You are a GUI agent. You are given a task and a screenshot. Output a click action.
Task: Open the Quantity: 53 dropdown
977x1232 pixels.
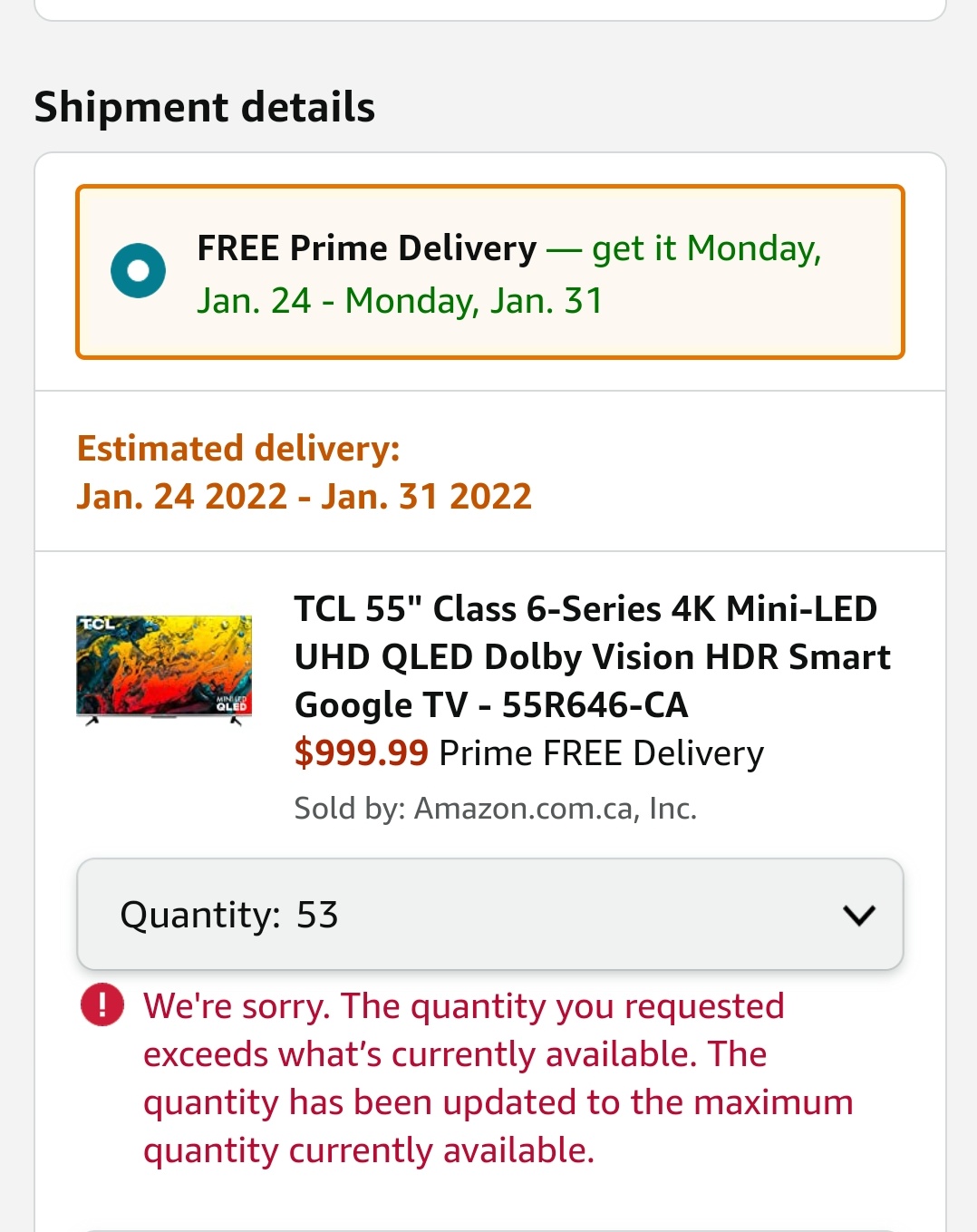click(489, 915)
